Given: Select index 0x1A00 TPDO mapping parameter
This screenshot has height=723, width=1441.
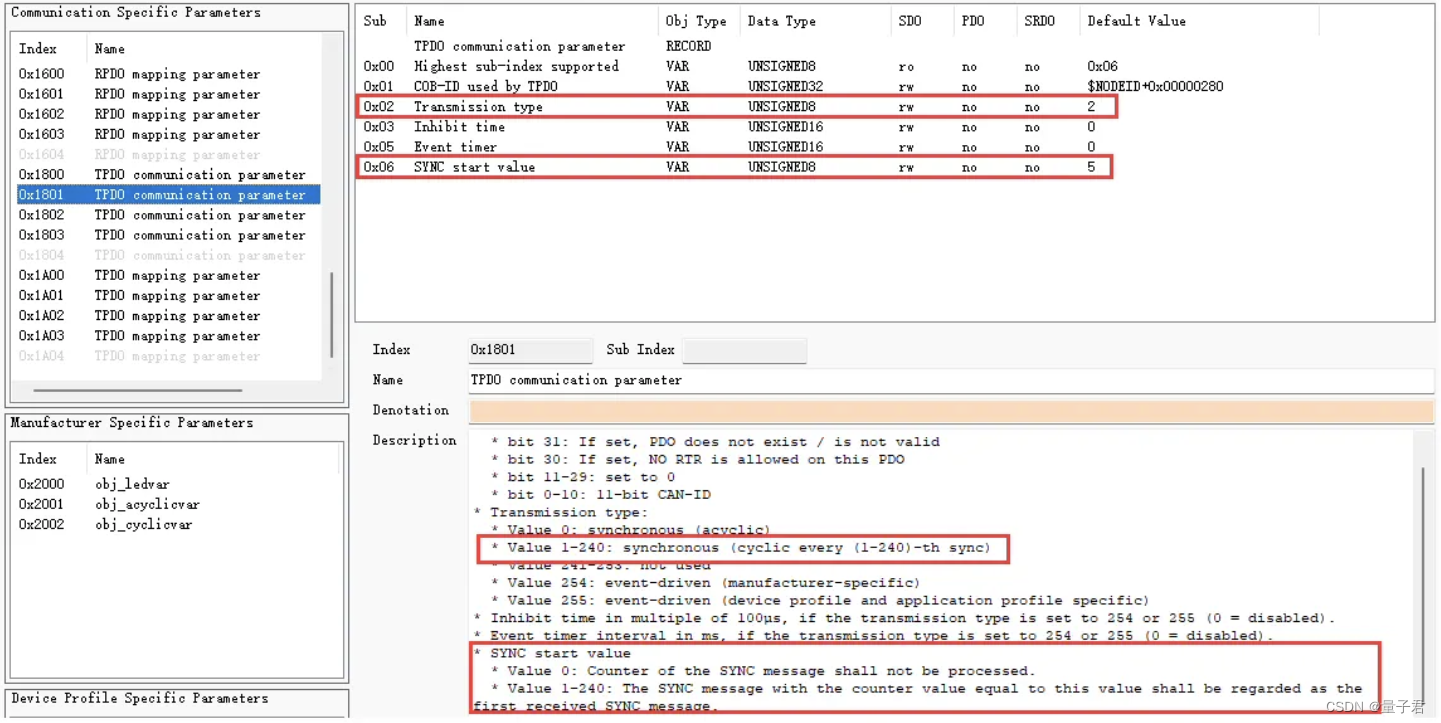Looking at the screenshot, I should click(x=168, y=275).
